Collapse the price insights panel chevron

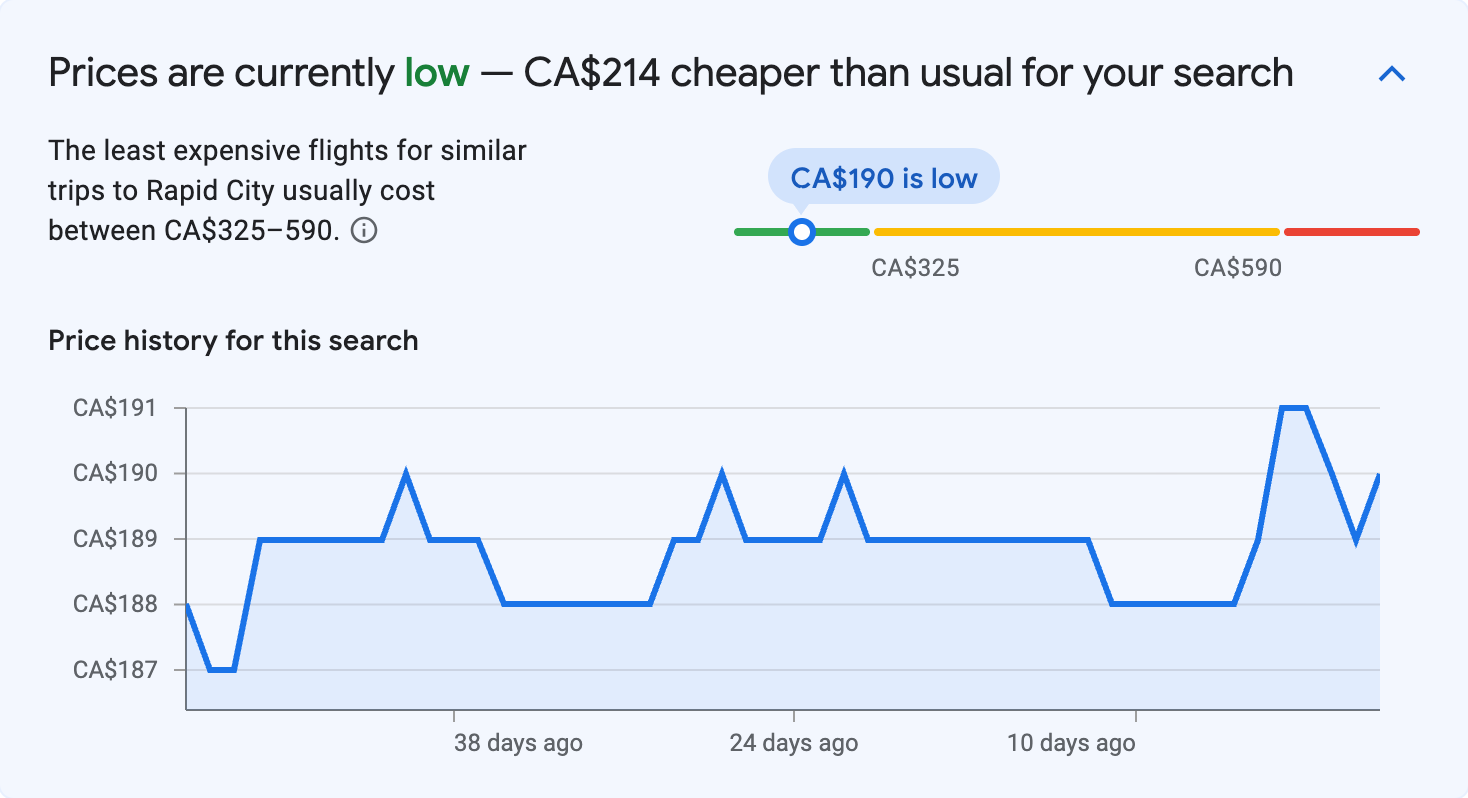[1392, 74]
